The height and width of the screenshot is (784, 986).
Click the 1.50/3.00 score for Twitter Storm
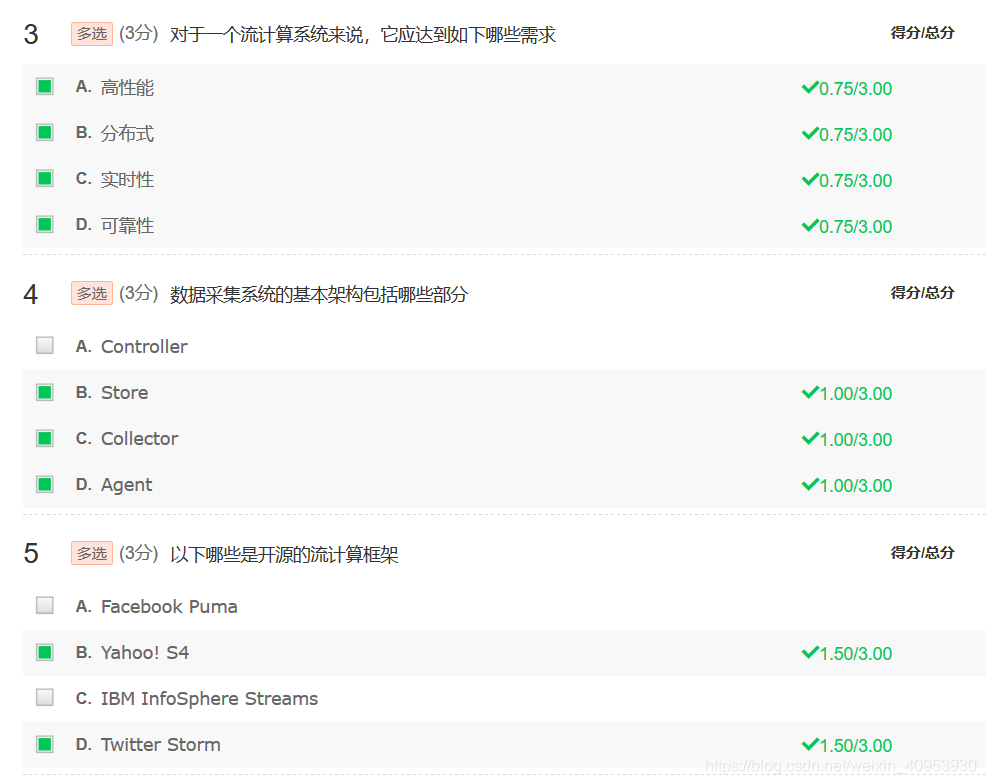click(x=855, y=746)
